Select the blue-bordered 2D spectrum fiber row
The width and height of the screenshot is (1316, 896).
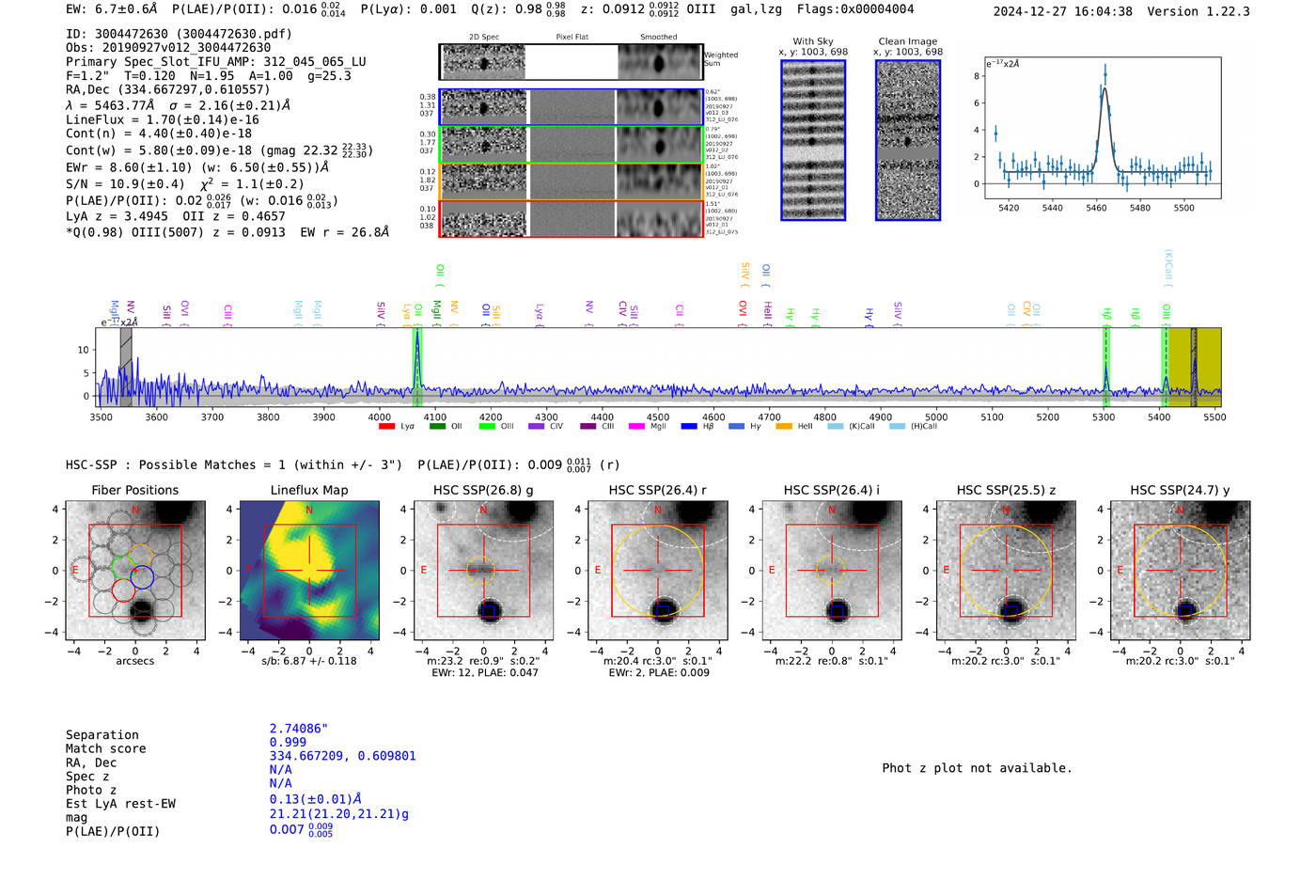click(571, 107)
